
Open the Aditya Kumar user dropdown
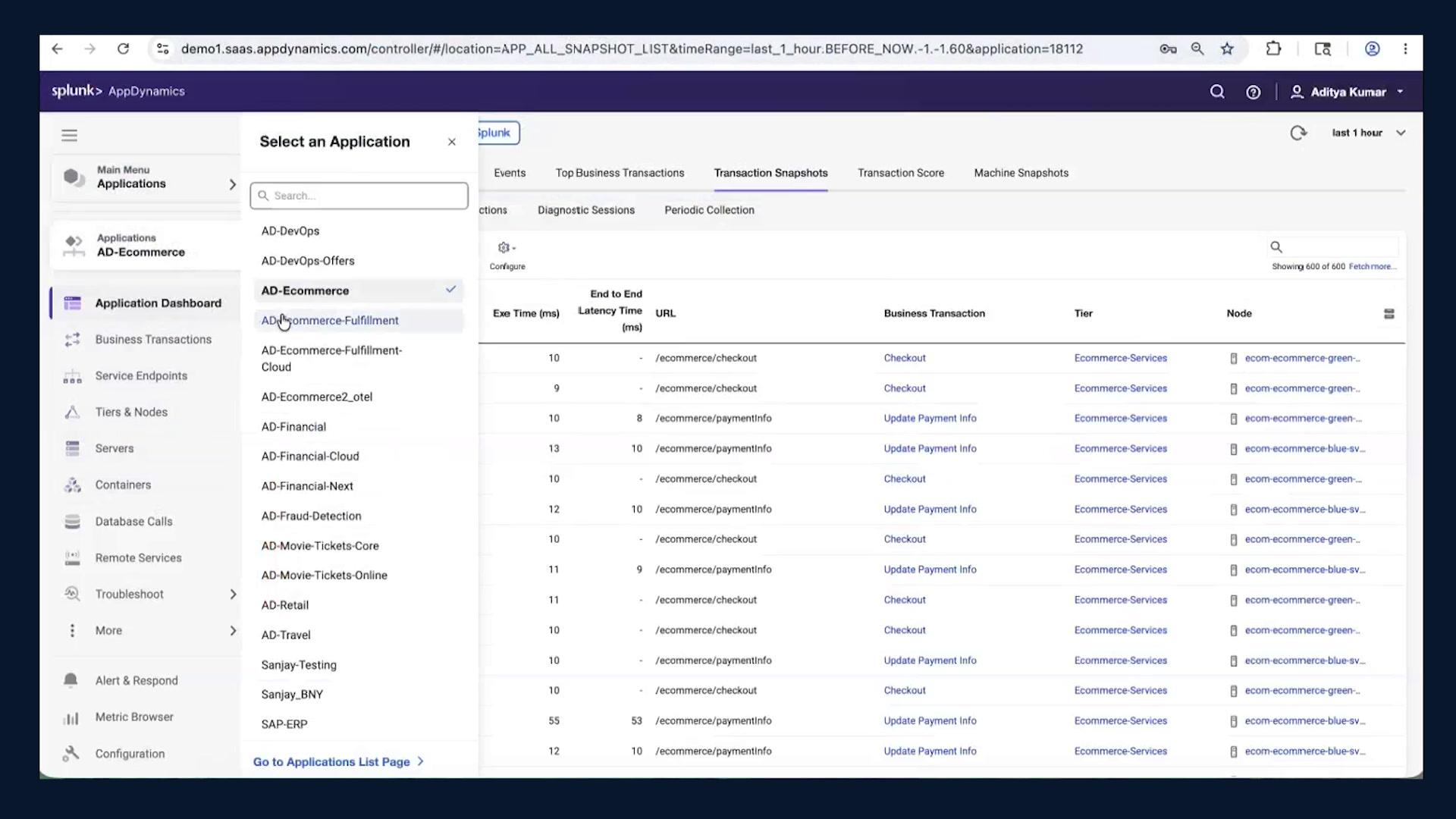point(1347,92)
